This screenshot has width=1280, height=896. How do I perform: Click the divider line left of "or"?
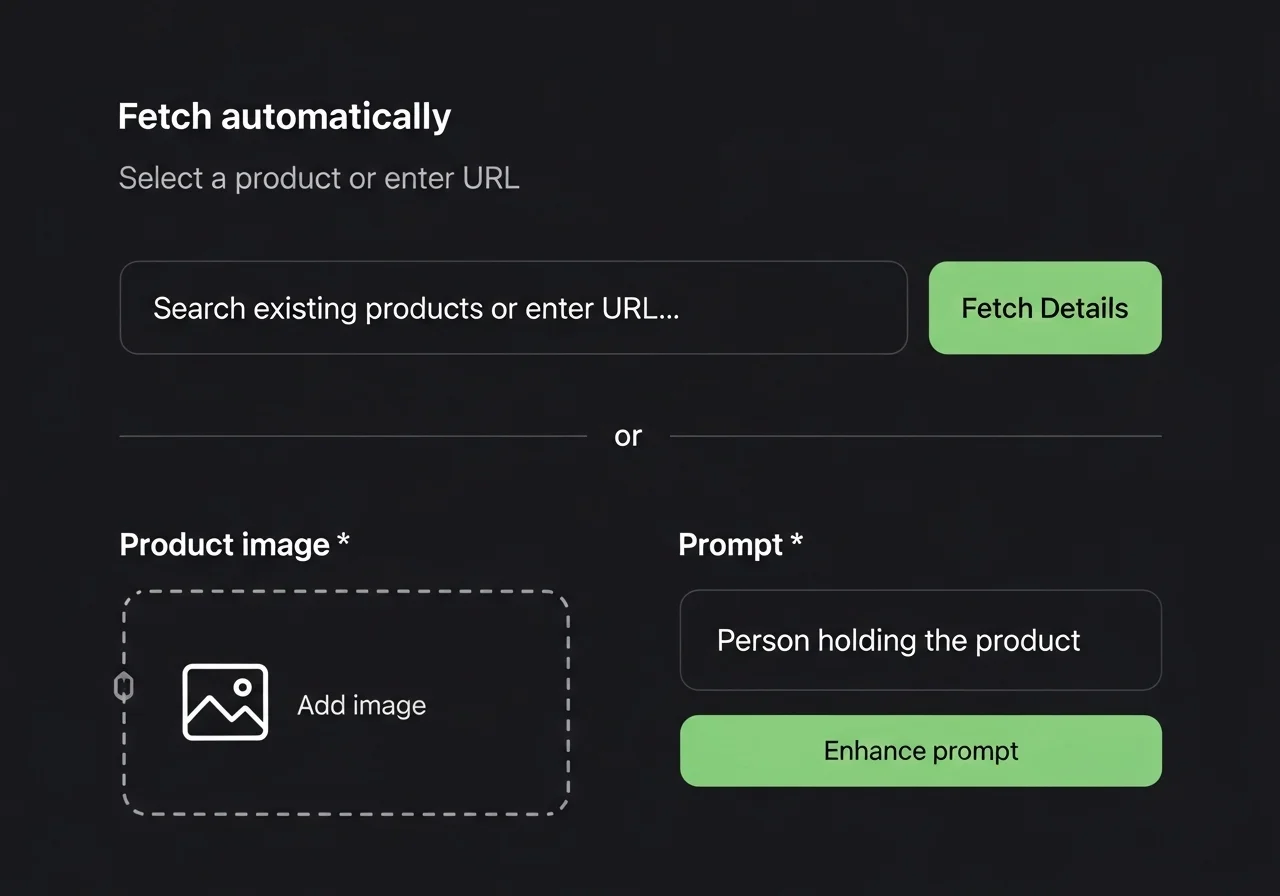click(x=352, y=436)
